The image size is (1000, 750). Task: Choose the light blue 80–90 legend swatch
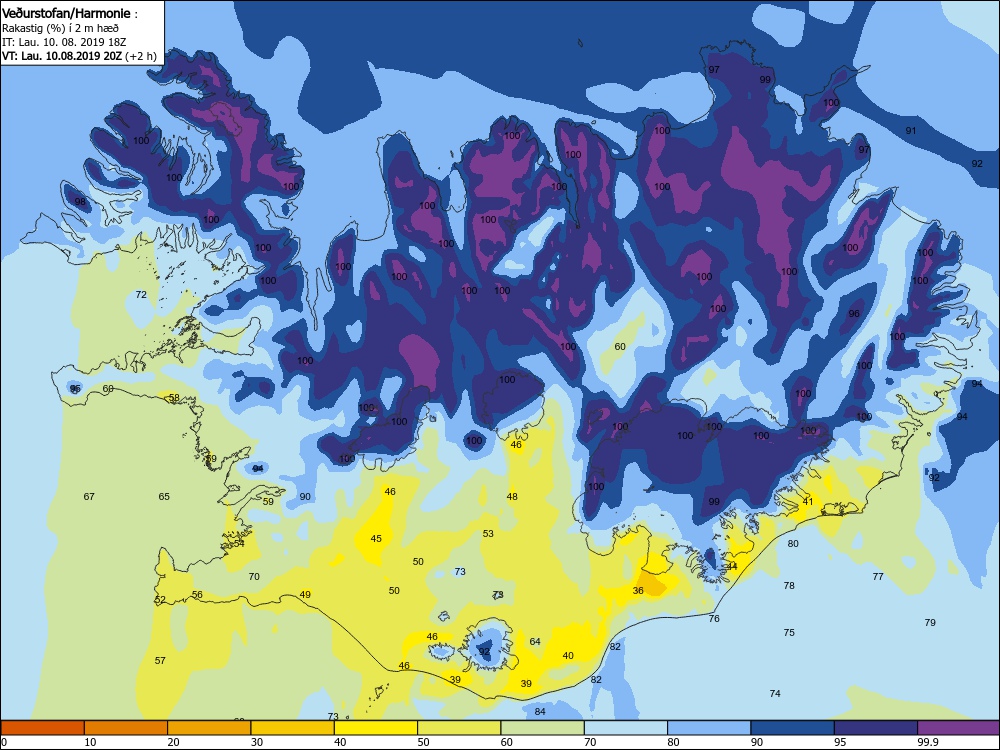[x=709, y=728]
